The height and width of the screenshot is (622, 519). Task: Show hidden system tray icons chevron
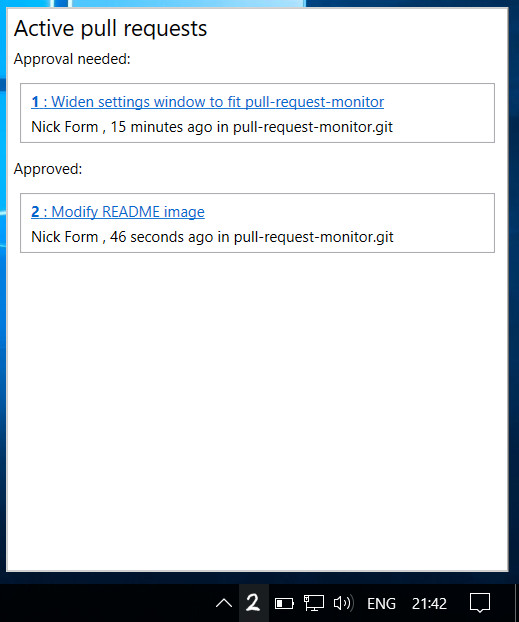point(224,603)
